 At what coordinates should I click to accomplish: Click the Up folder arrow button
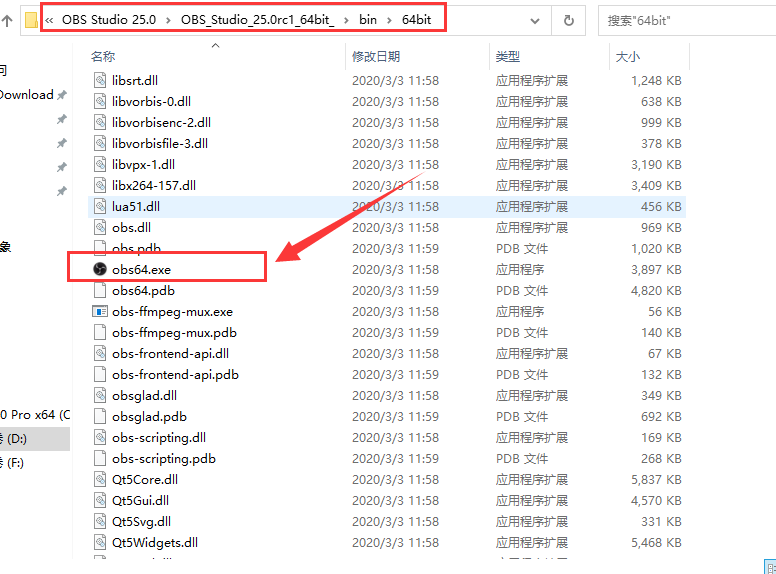7,20
